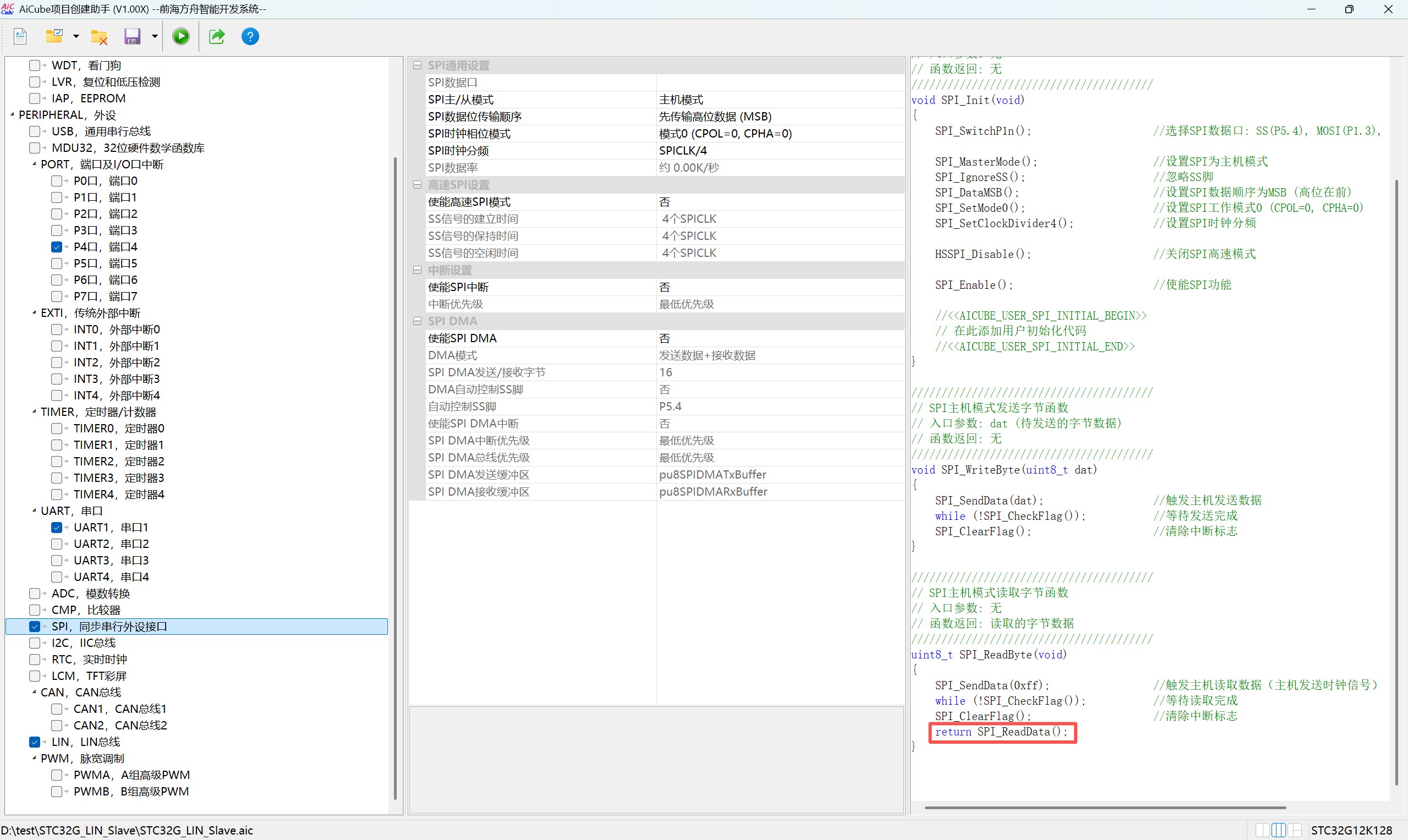Change SPI主/从模式 value 主机模式

[780, 100]
